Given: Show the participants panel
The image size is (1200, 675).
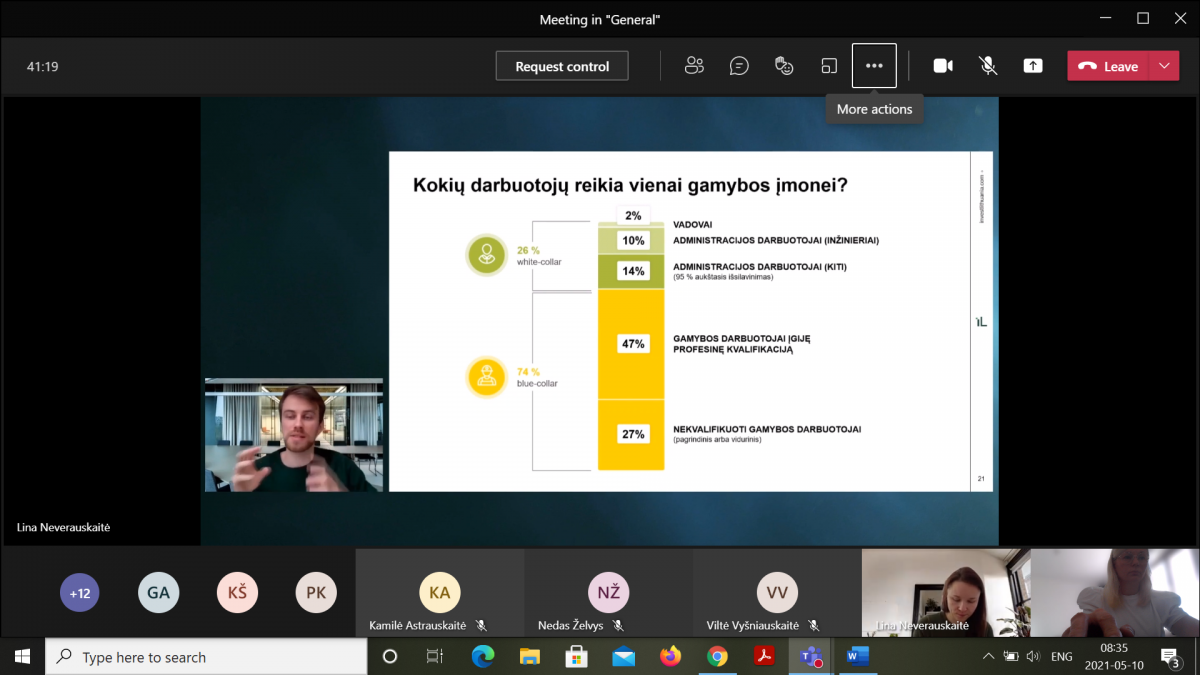Looking at the screenshot, I should [694, 66].
